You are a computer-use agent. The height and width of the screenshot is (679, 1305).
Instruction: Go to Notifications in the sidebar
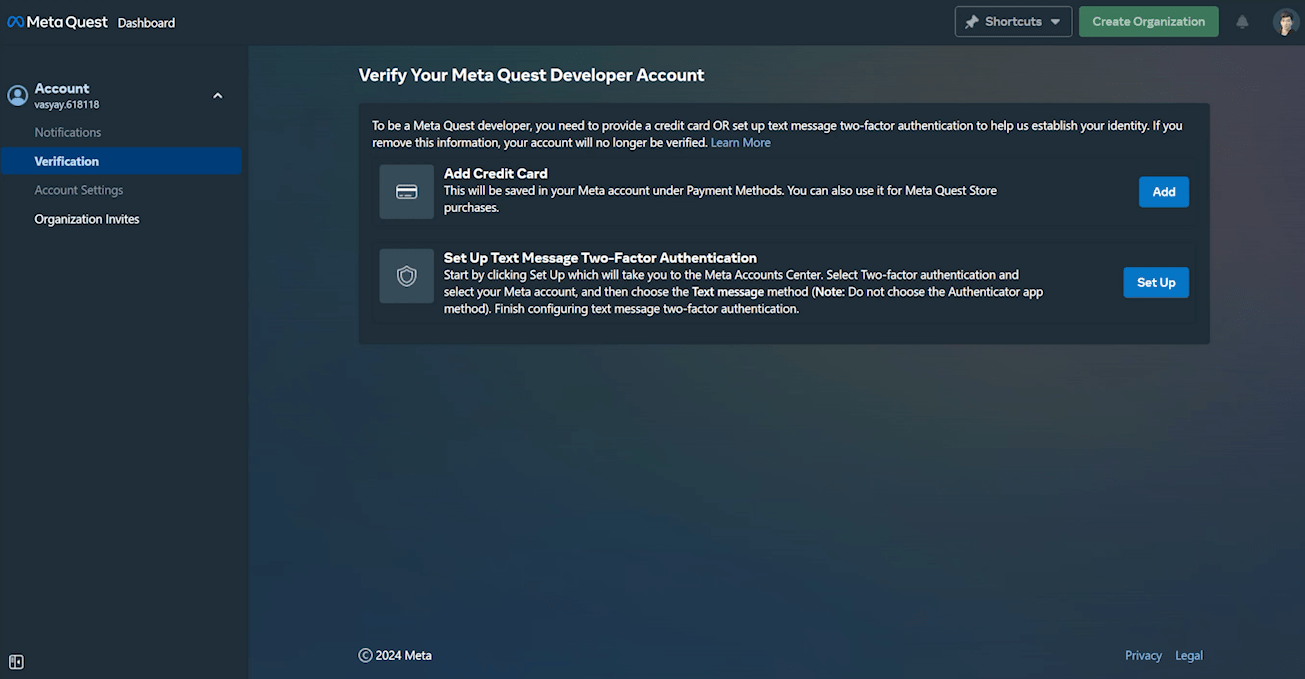68,132
